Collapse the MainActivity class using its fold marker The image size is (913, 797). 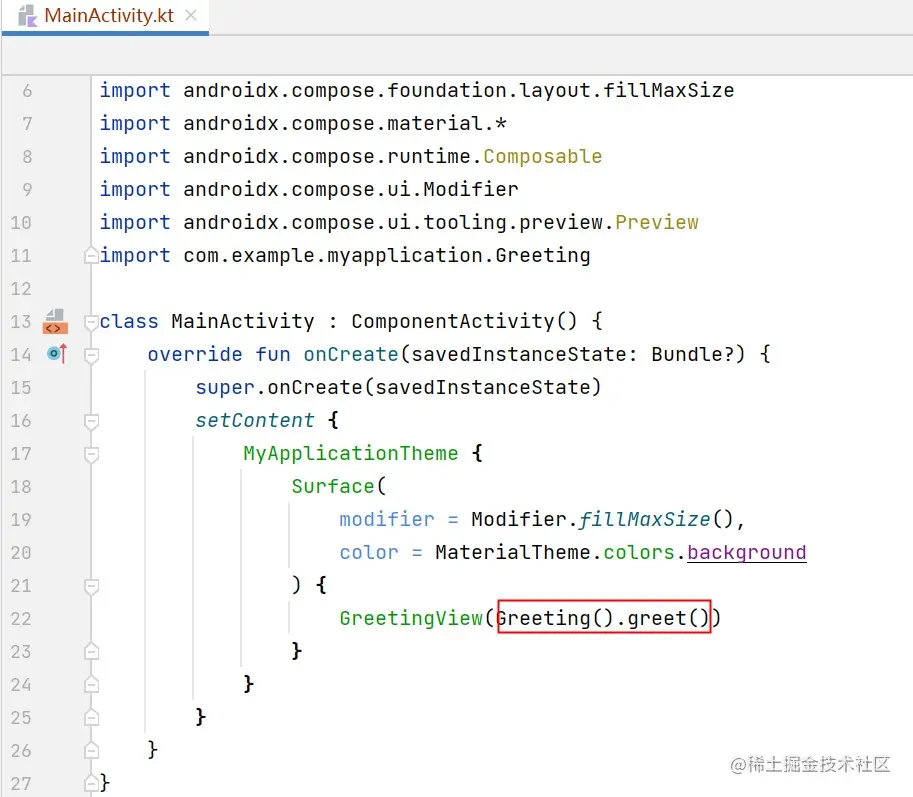coord(91,321)
